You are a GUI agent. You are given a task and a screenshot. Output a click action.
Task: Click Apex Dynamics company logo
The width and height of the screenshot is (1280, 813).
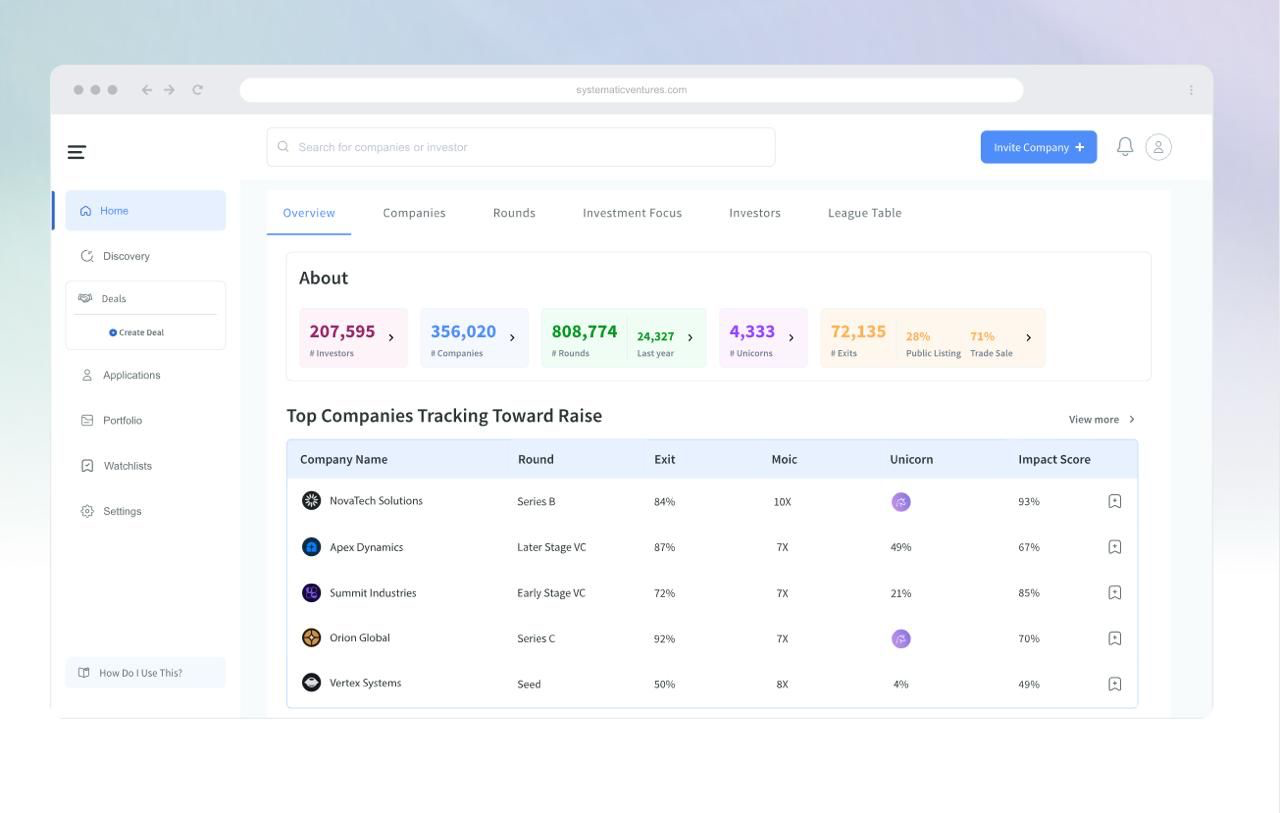coord(311,547)
